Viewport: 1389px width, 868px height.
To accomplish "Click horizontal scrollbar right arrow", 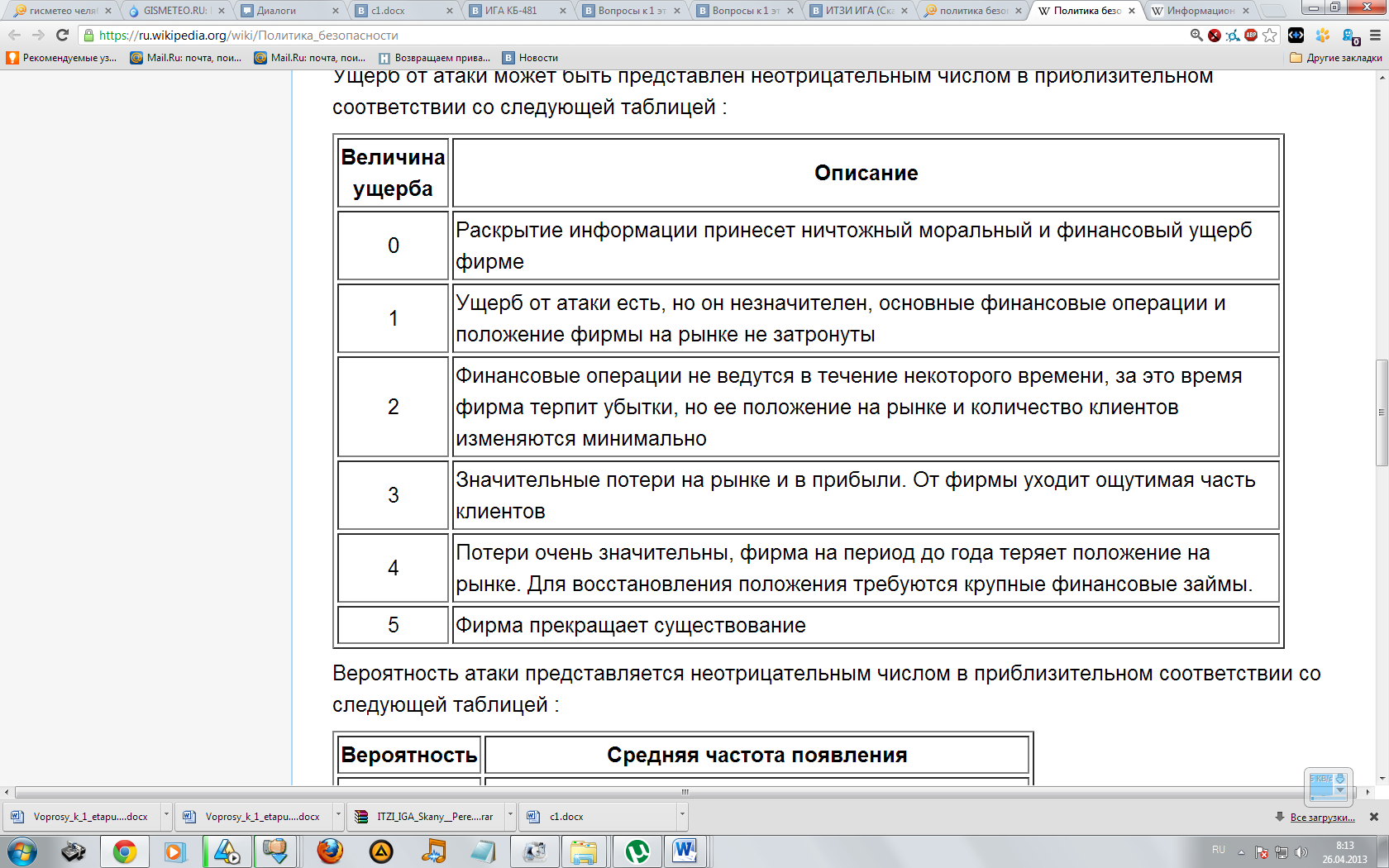I will point(1366,792).
